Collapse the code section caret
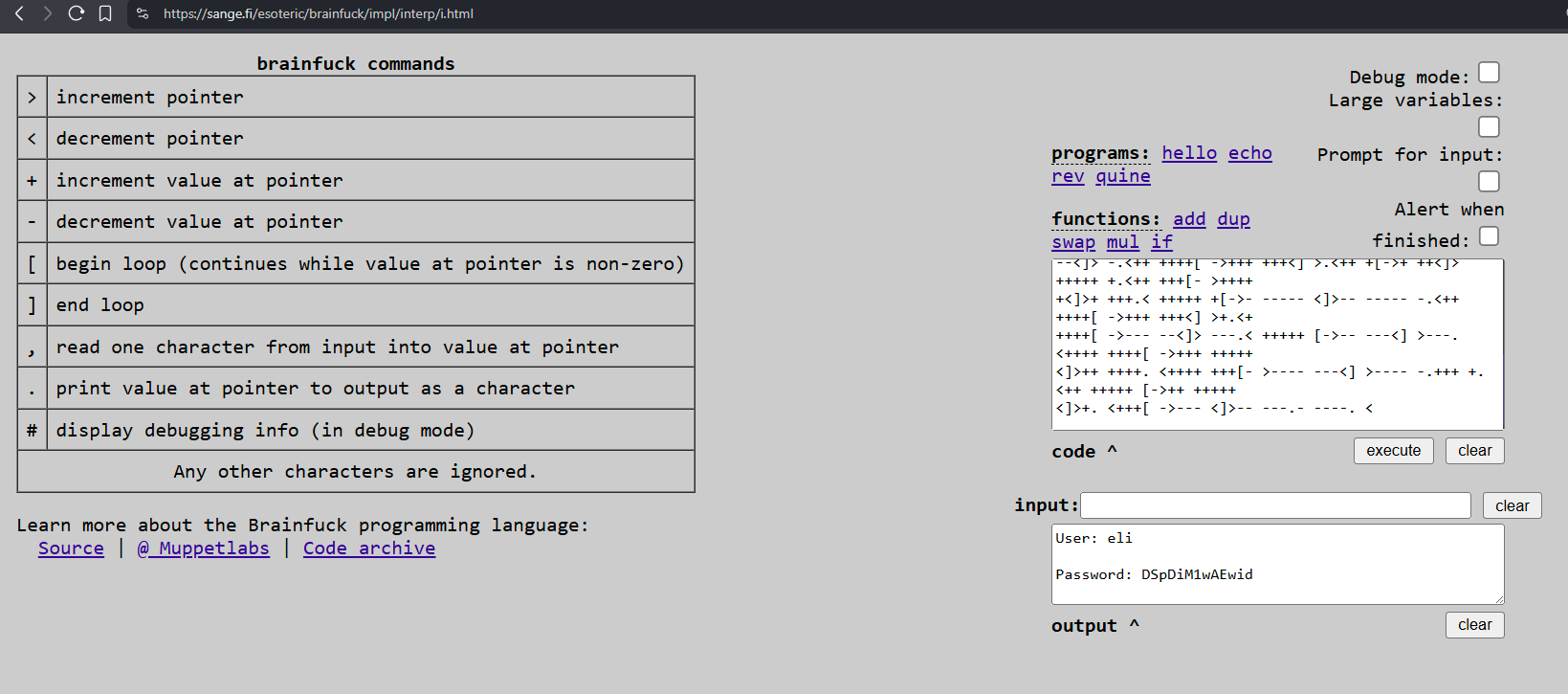The image size is (1568, 694). (x=1112, y=450)
